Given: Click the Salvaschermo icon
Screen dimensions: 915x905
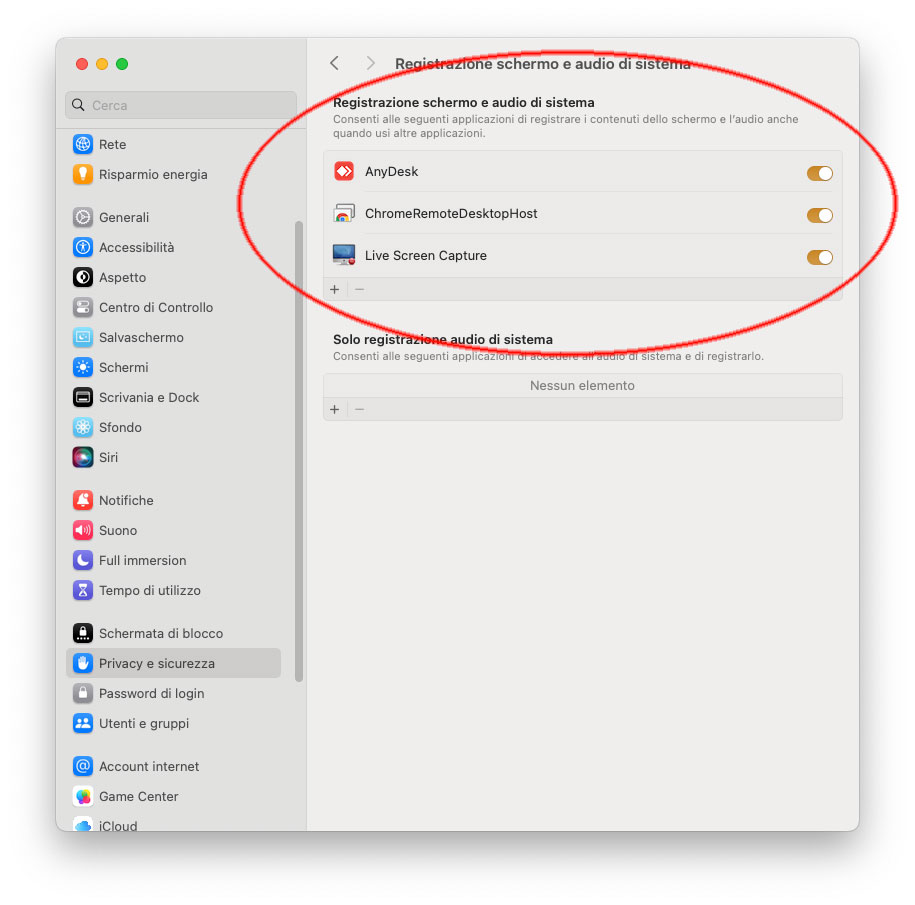Looking at the screenshot, I should [83, 337].
